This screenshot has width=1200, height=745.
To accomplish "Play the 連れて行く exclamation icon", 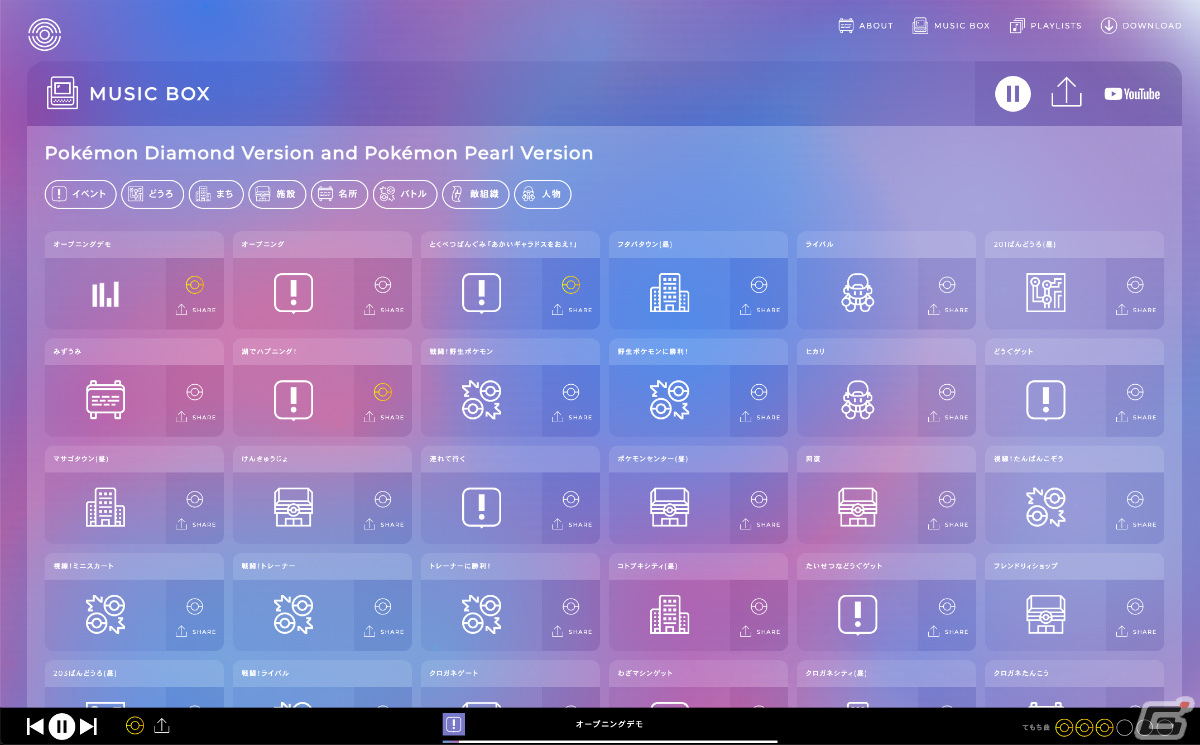I will [x=481, y=508].
